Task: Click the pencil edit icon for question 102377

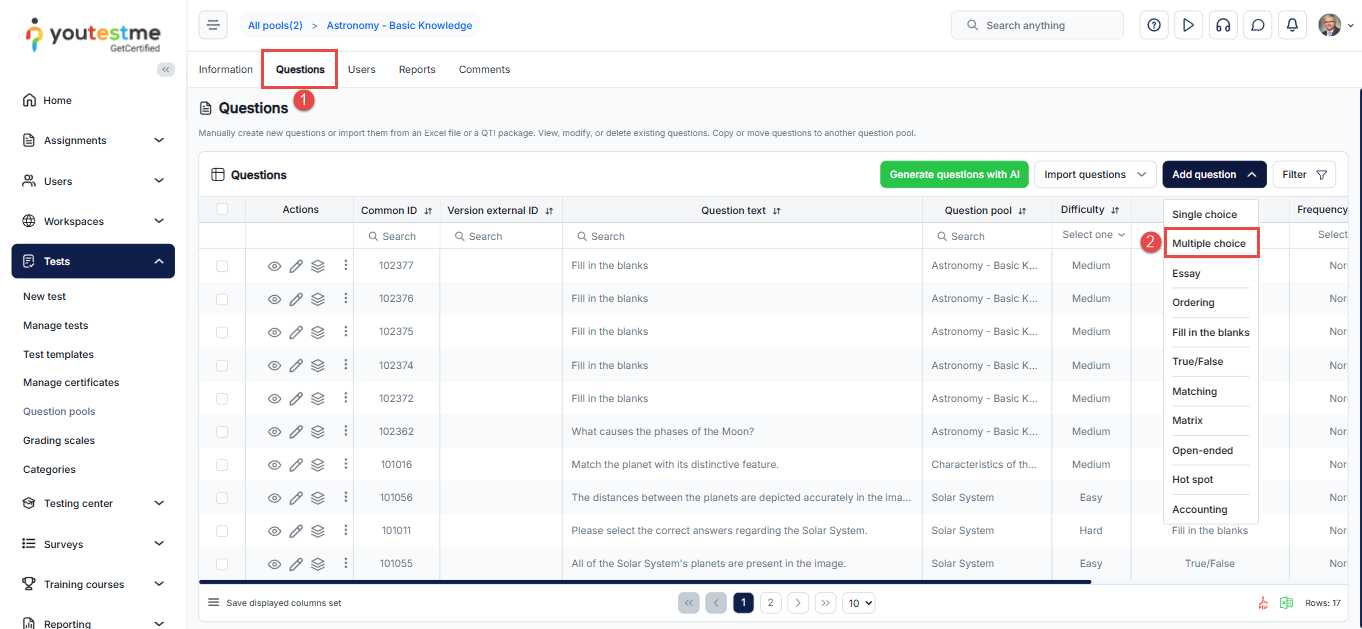Action: click(x=296, y=266)
